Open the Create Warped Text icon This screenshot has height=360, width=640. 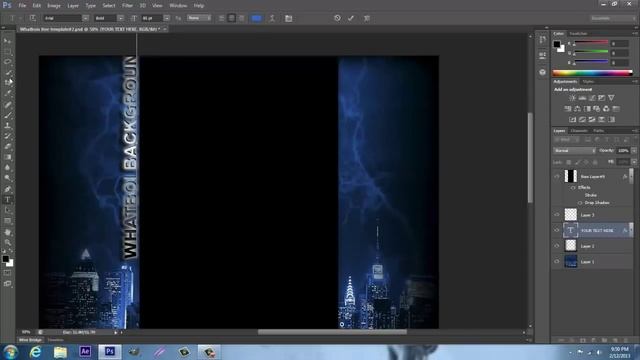click(272, 18)
